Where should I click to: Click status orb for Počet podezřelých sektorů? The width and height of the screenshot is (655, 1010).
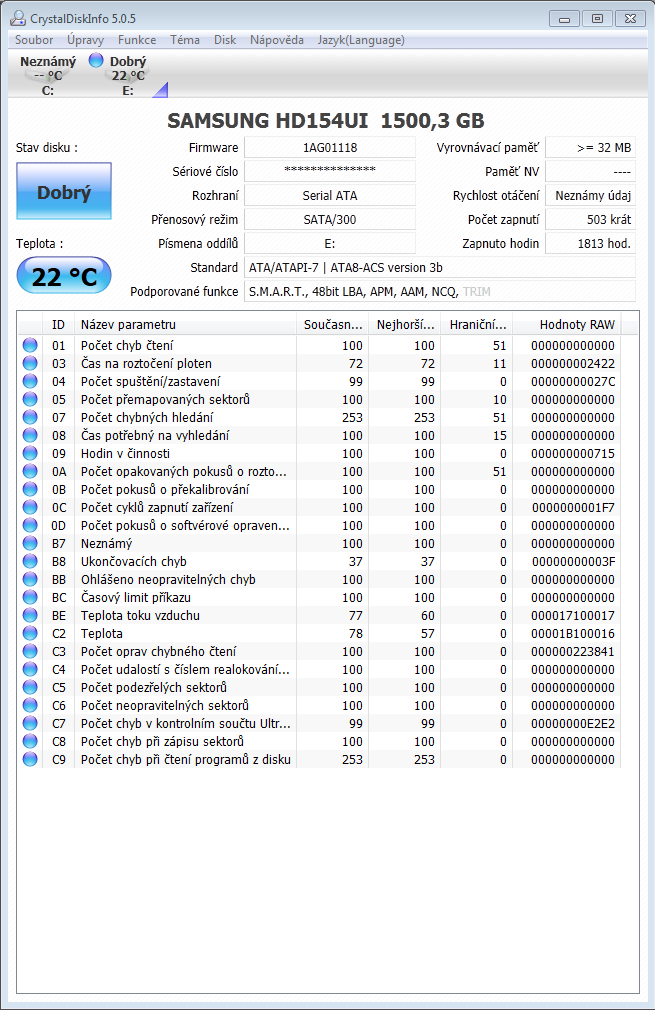[x=30, y=688]
